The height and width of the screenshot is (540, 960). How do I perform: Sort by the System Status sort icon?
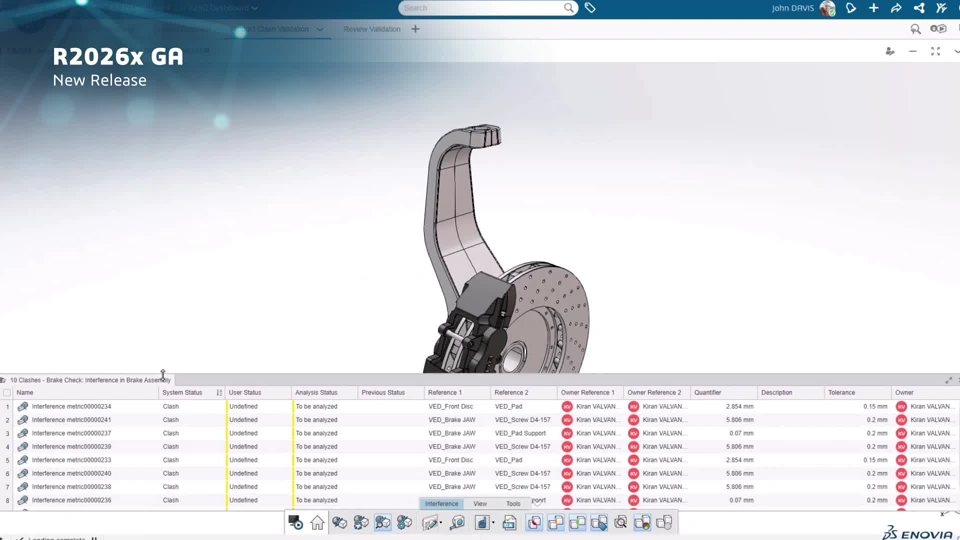219,392
